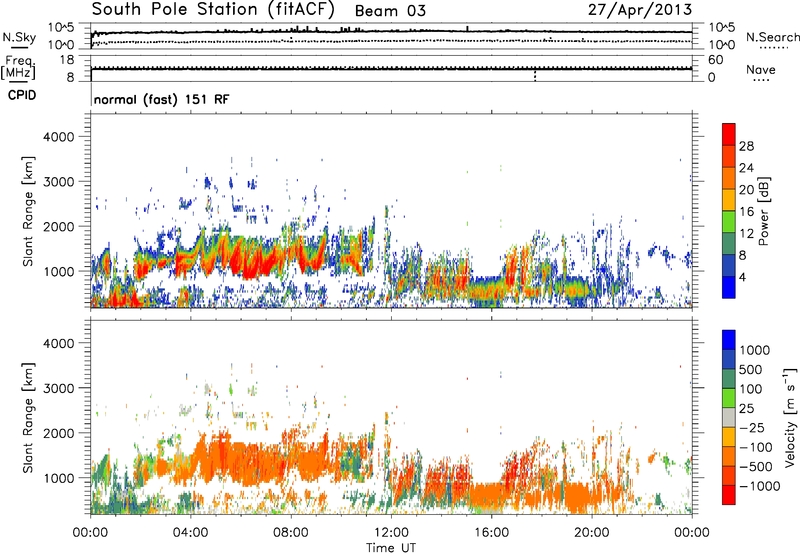Viewport: 800px width, 554px height.
Task: Click the '20' power colorbar label
Action: (746, 190)
